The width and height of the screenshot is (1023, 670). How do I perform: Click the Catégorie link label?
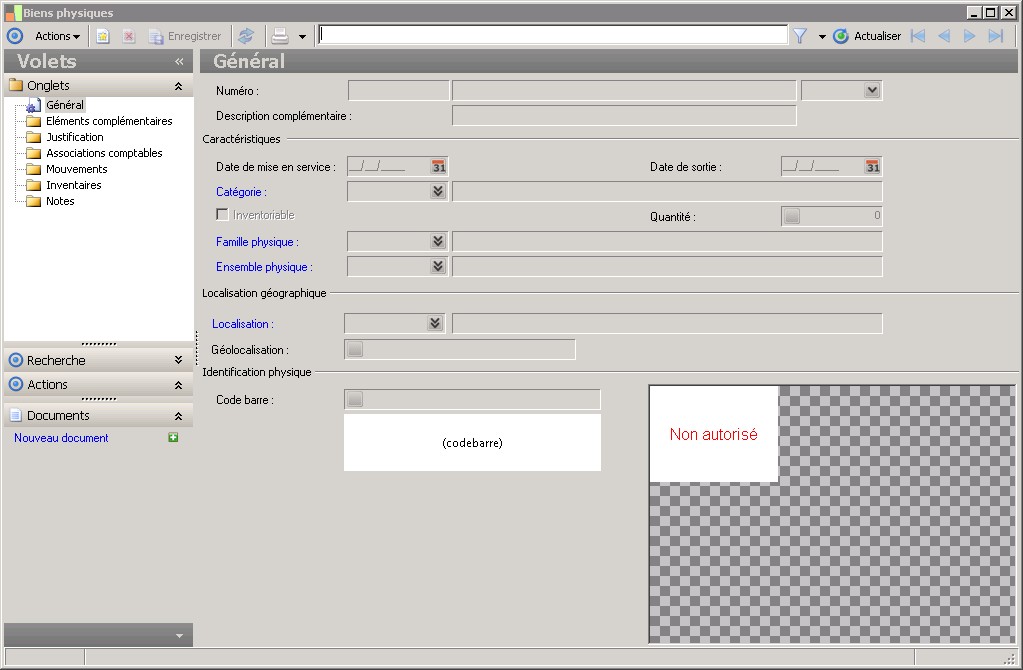(241, 192)
